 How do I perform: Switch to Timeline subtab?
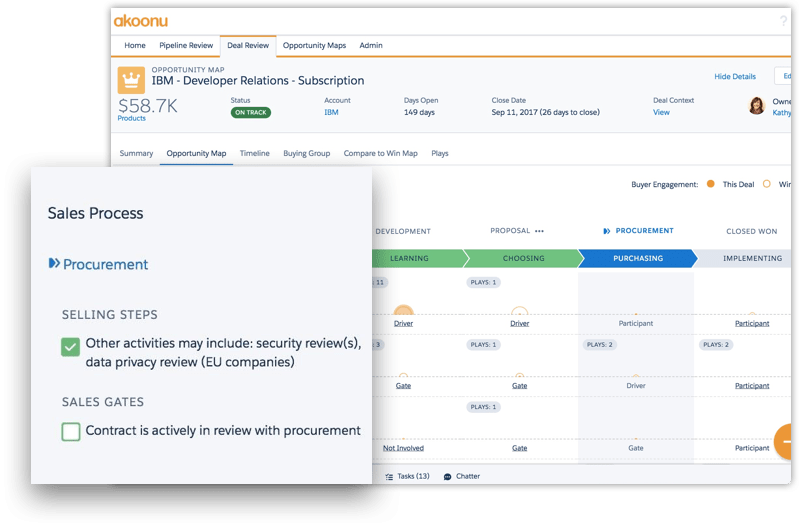(x=255, y=153)
